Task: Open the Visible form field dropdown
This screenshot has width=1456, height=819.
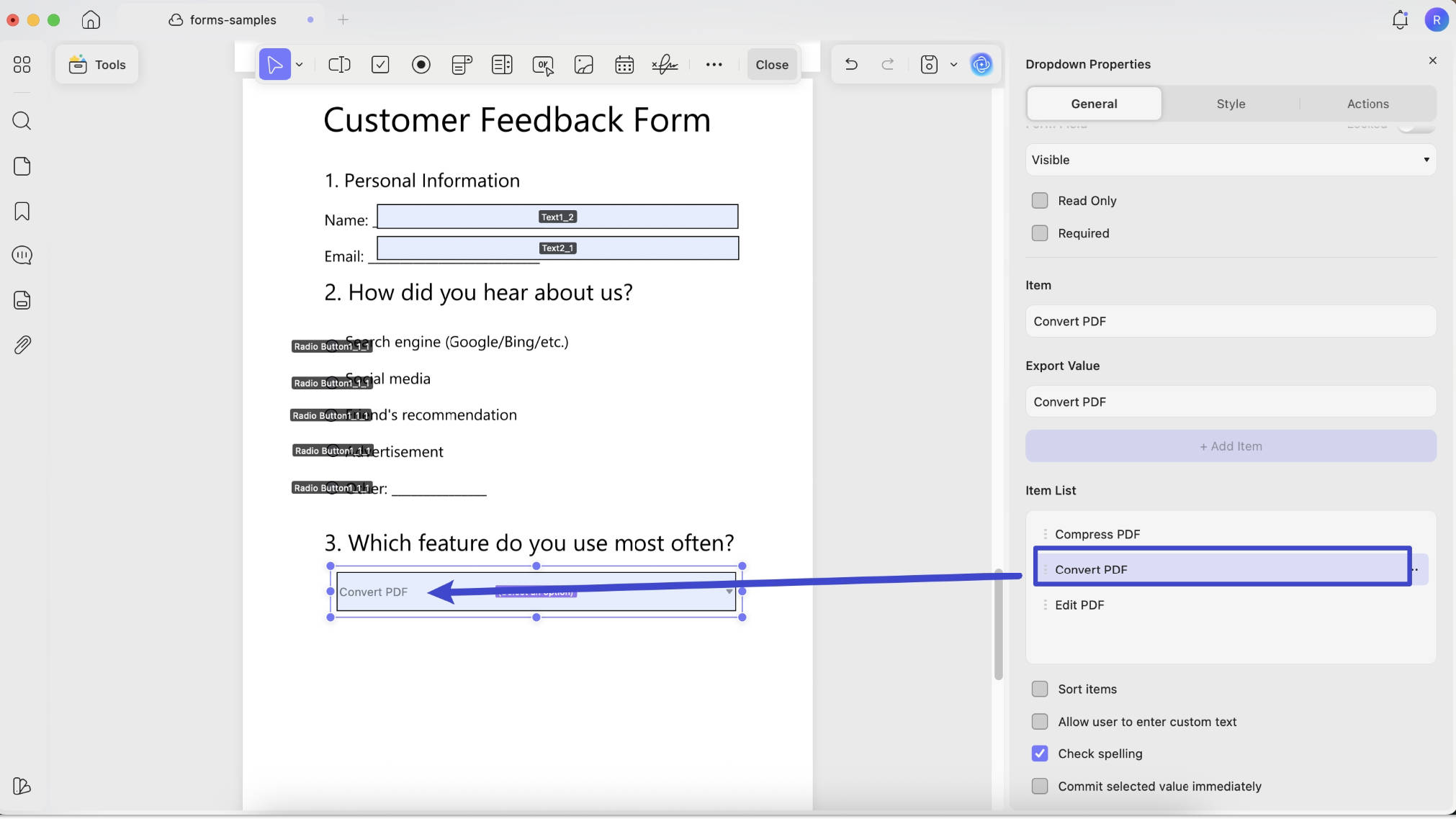Action: pyautogui.click(x=1231, y=160)
